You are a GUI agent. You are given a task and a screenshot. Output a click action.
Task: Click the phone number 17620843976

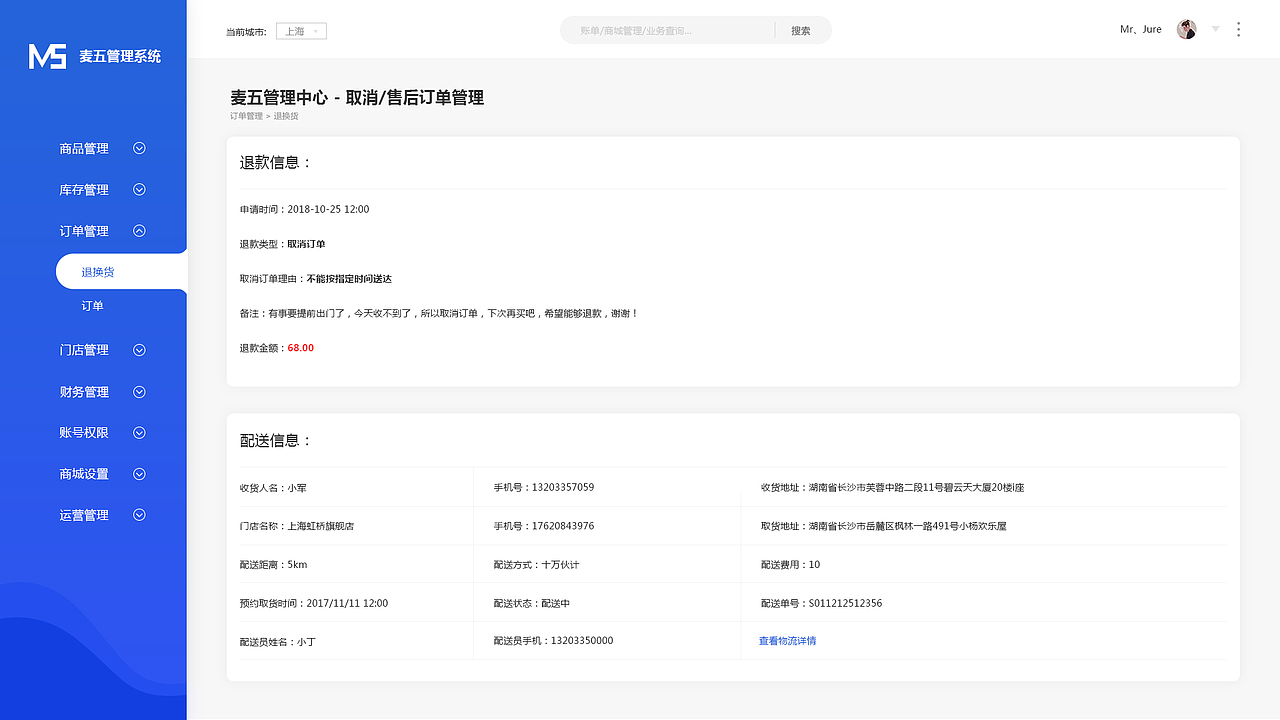click(x=563, y=526)
